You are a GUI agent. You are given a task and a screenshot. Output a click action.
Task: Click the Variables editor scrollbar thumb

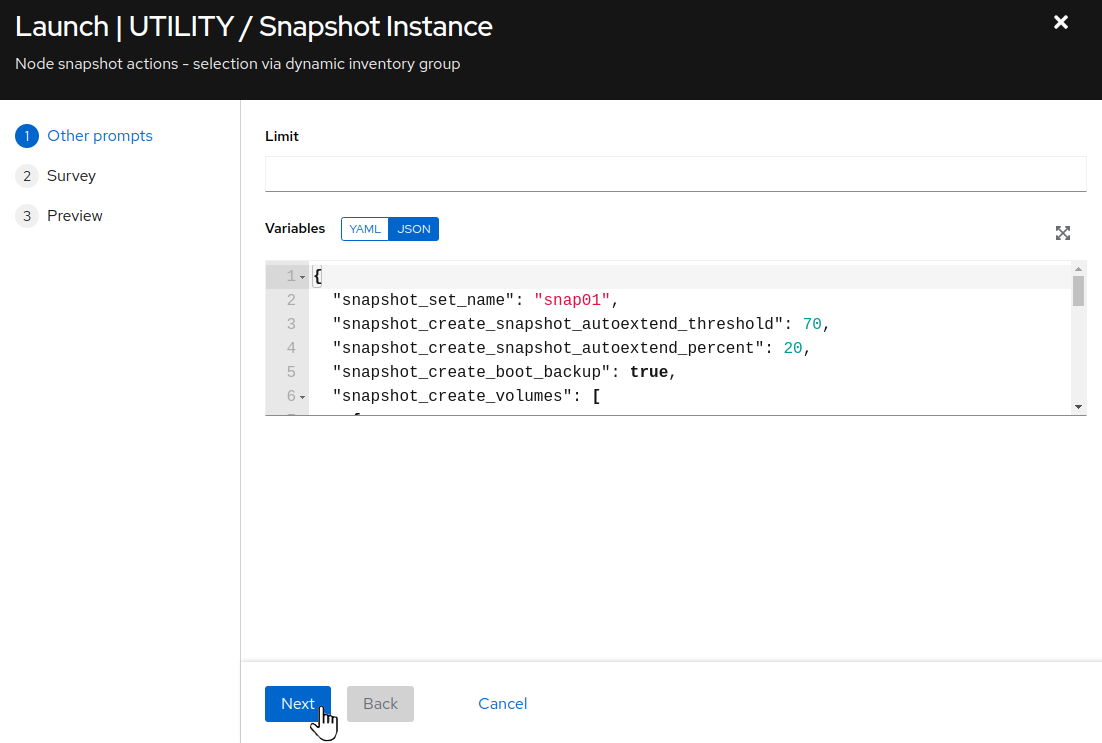point(1078,291)
